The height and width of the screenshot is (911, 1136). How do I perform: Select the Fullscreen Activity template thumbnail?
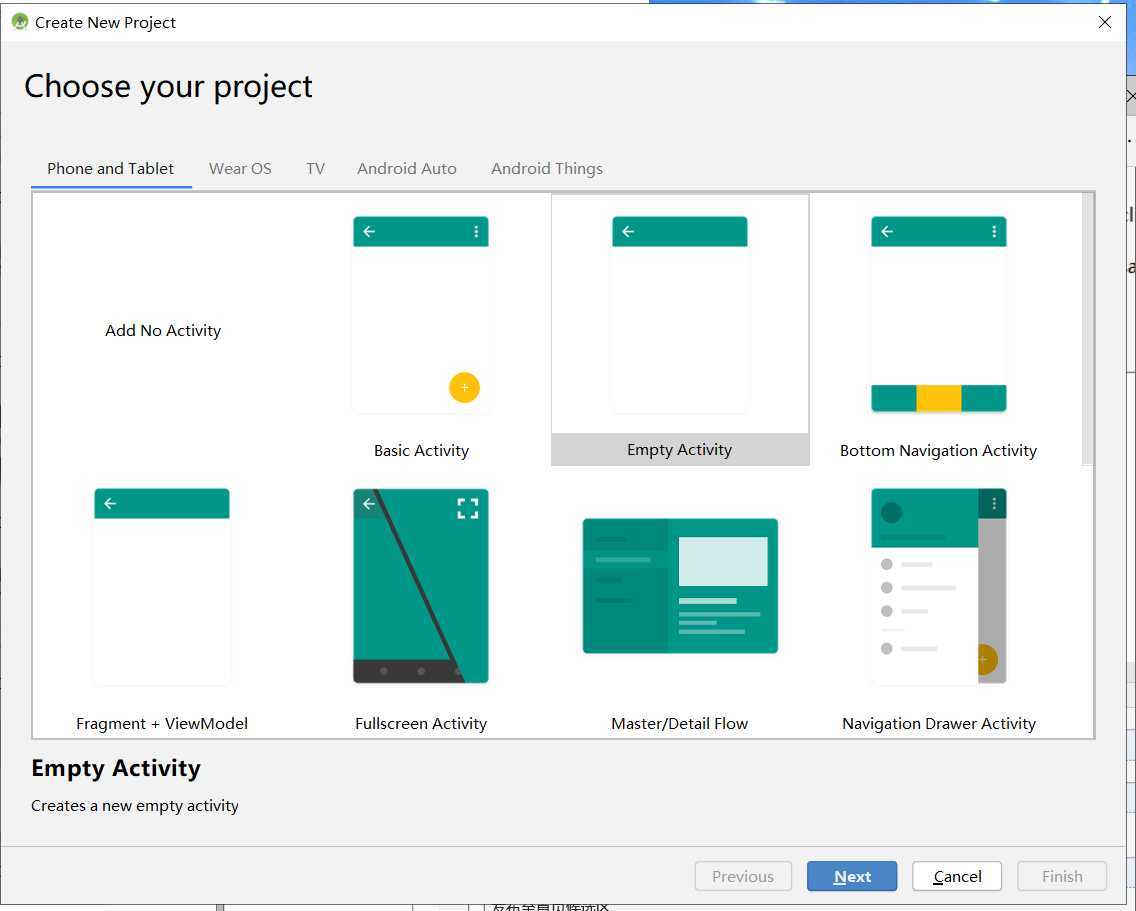(x=421, y=586)
